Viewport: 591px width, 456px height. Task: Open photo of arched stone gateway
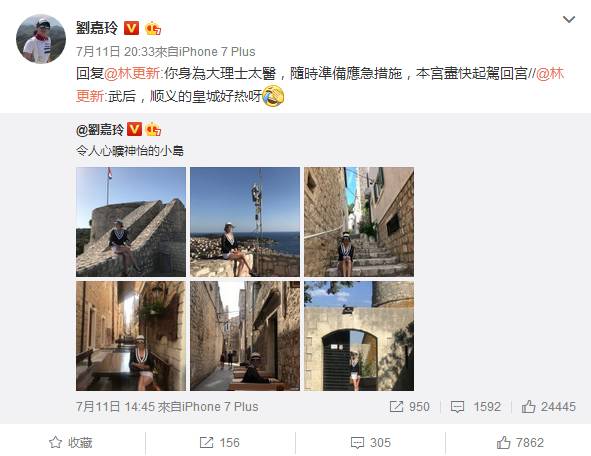point(359,336)
